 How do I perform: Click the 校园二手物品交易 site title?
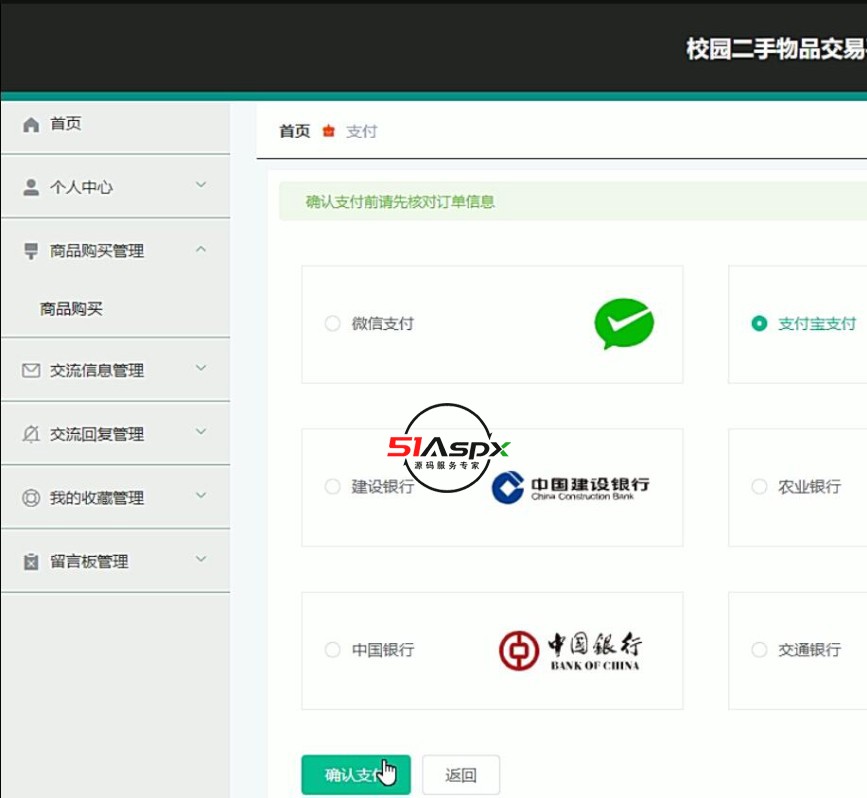pos(776,49)
